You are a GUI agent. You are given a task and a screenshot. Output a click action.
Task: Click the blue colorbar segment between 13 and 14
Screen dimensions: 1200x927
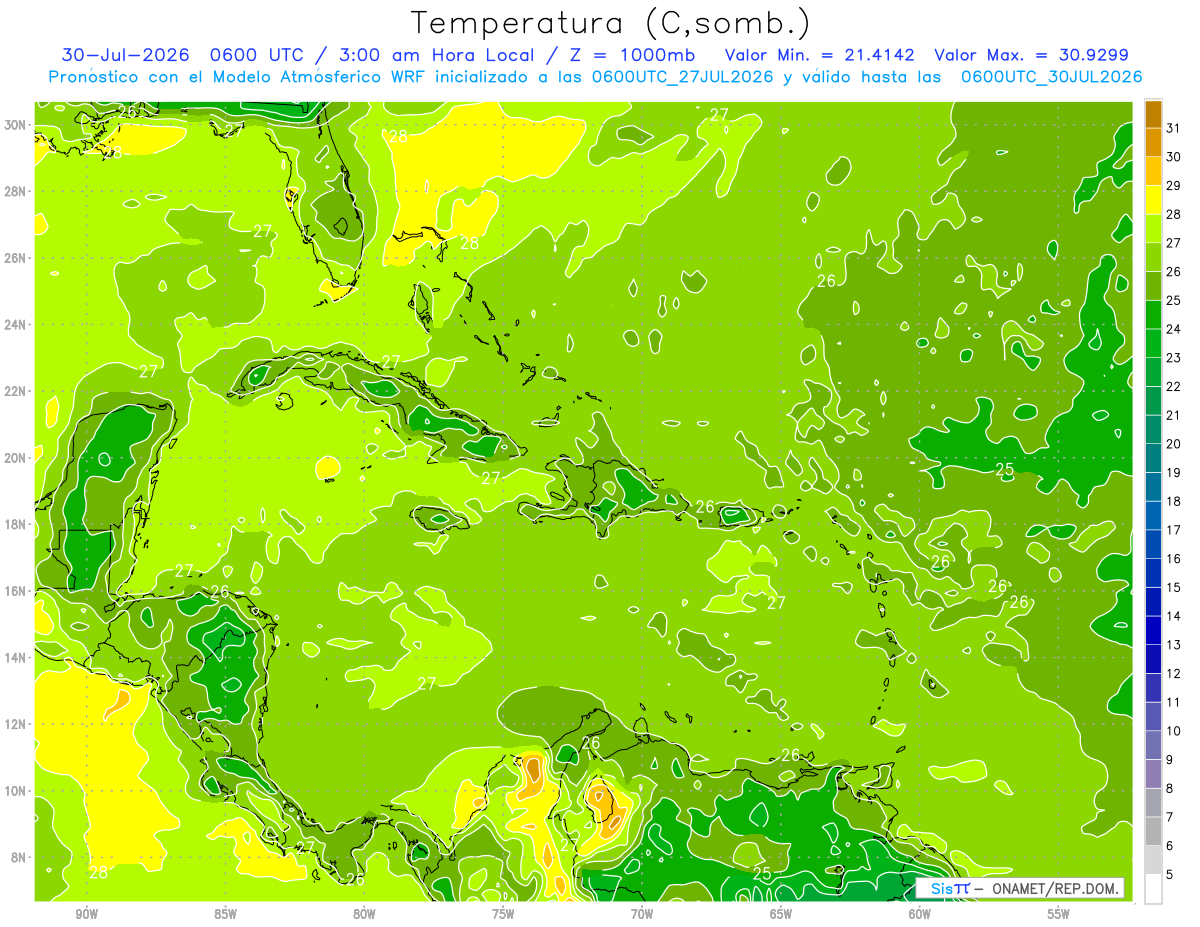(1153, 630)
